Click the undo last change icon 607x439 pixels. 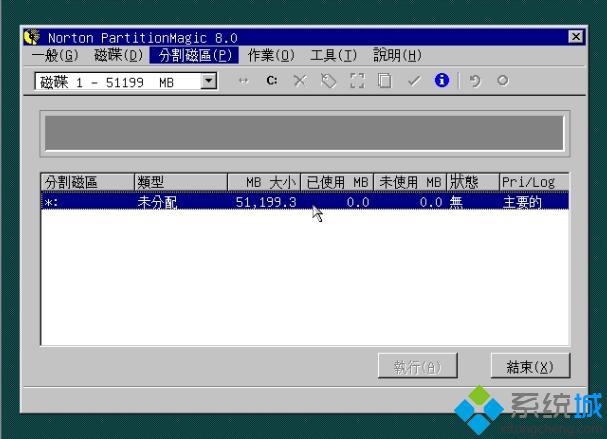475,81
